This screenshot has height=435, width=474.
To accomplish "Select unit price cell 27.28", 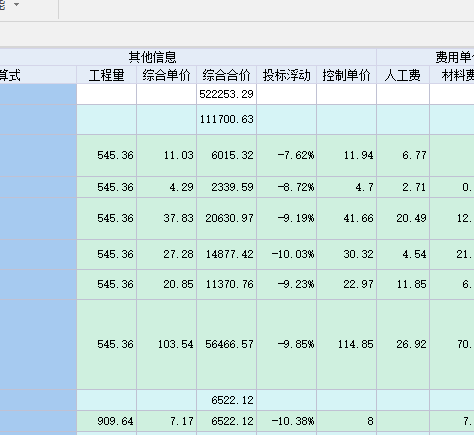I will 167,254.
